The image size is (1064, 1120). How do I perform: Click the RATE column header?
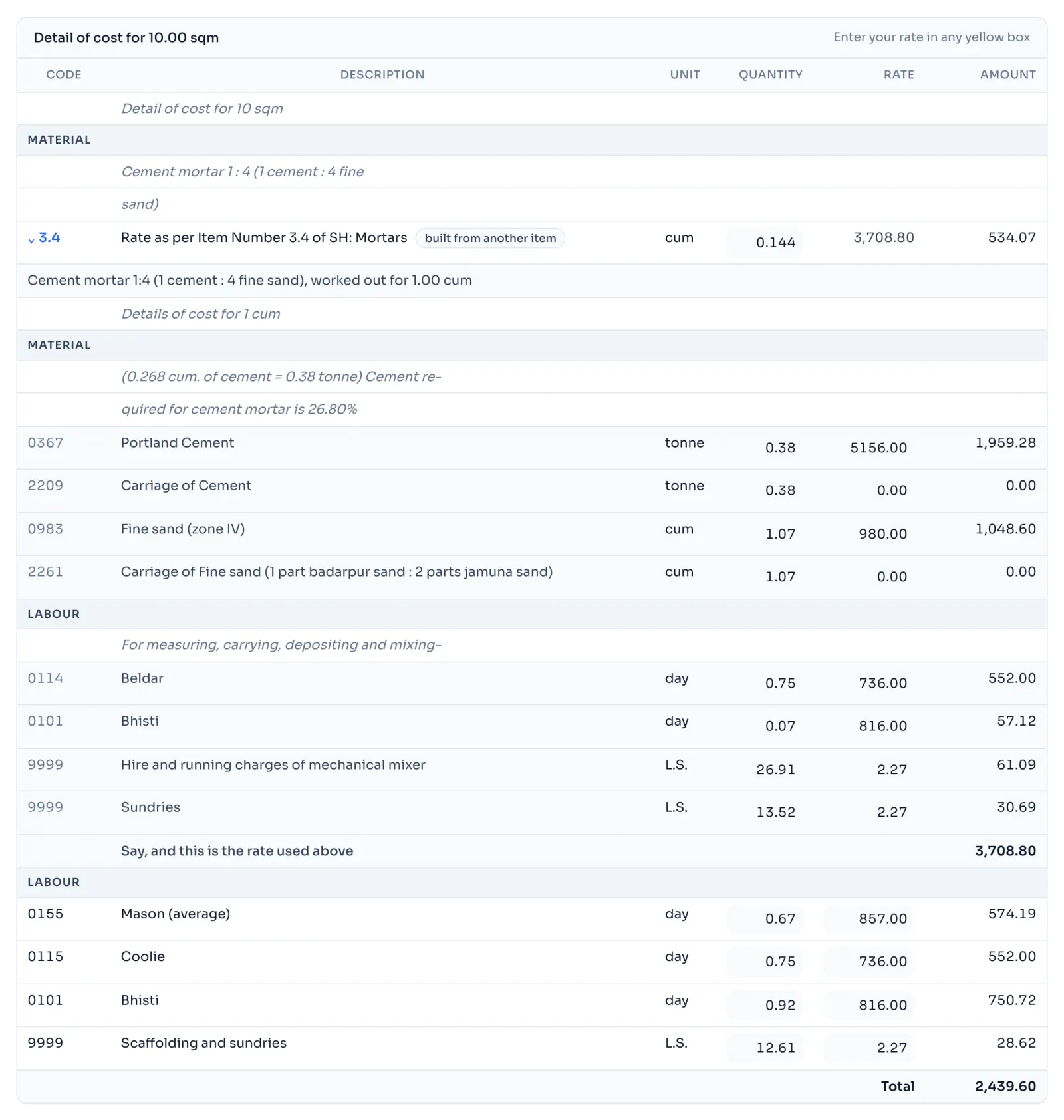point(899,74)
